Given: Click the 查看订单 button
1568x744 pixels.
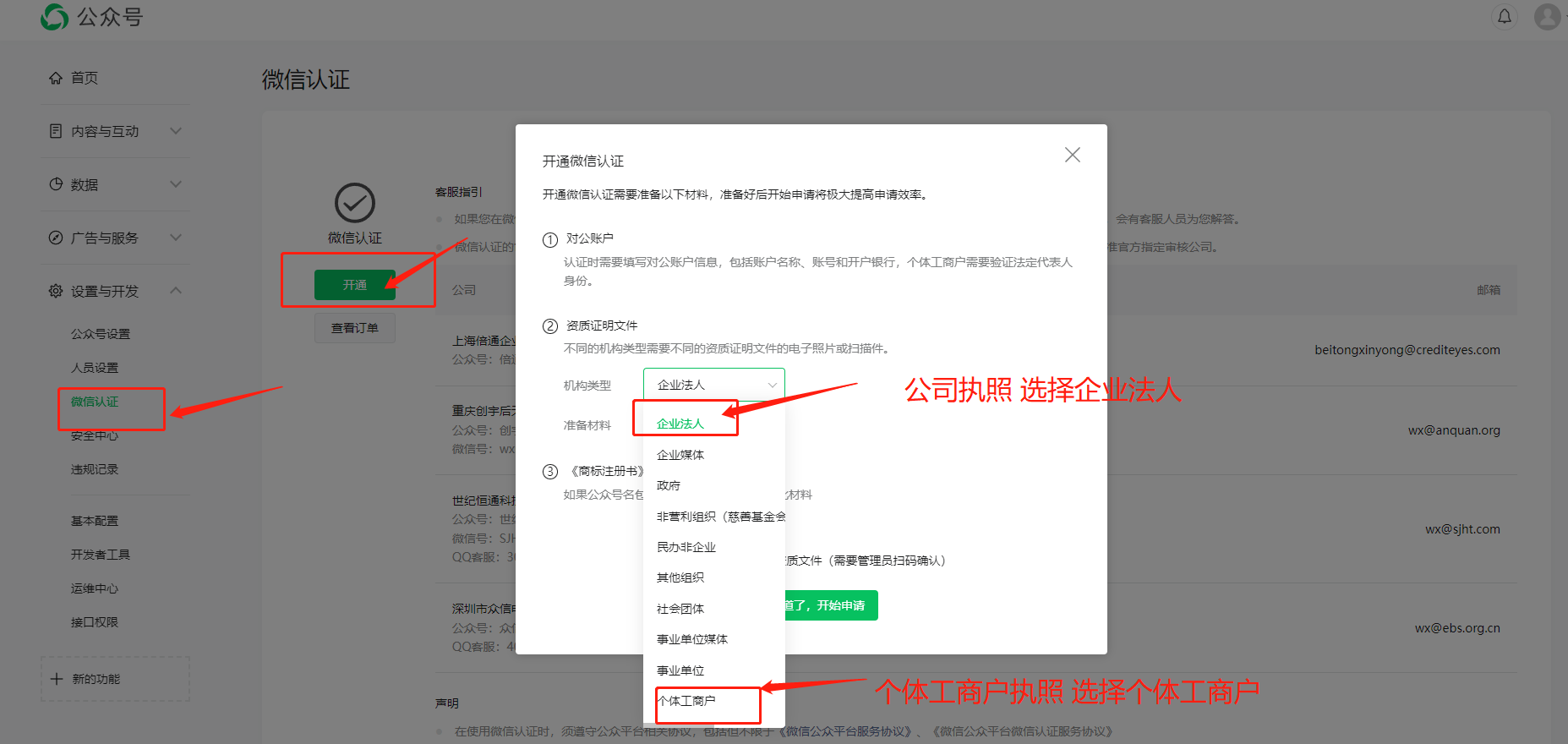Looking at the screenshot, I should [x=355, y=328].
